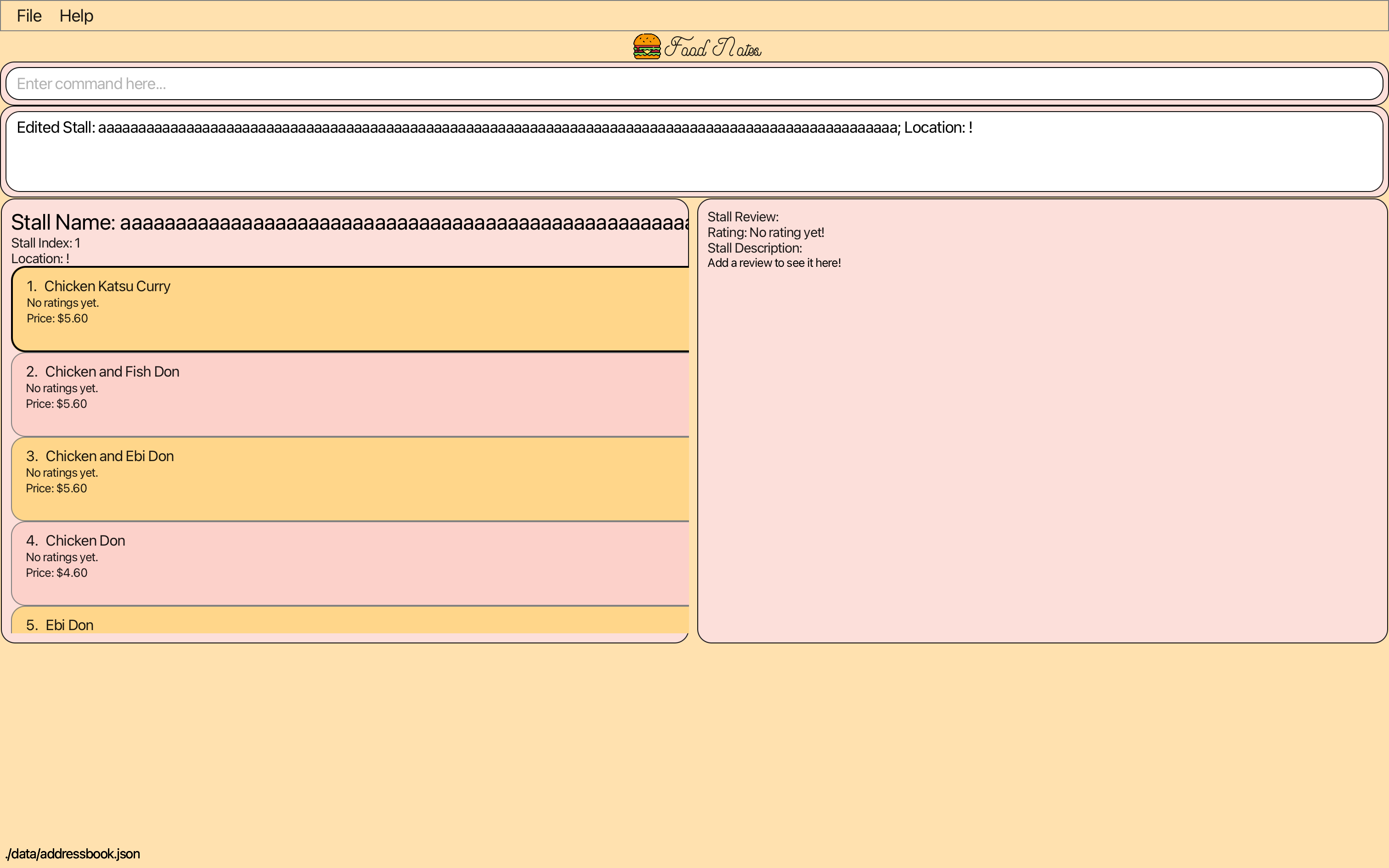
Task: Select the Chicken Don item card
Action: [350, 563]
